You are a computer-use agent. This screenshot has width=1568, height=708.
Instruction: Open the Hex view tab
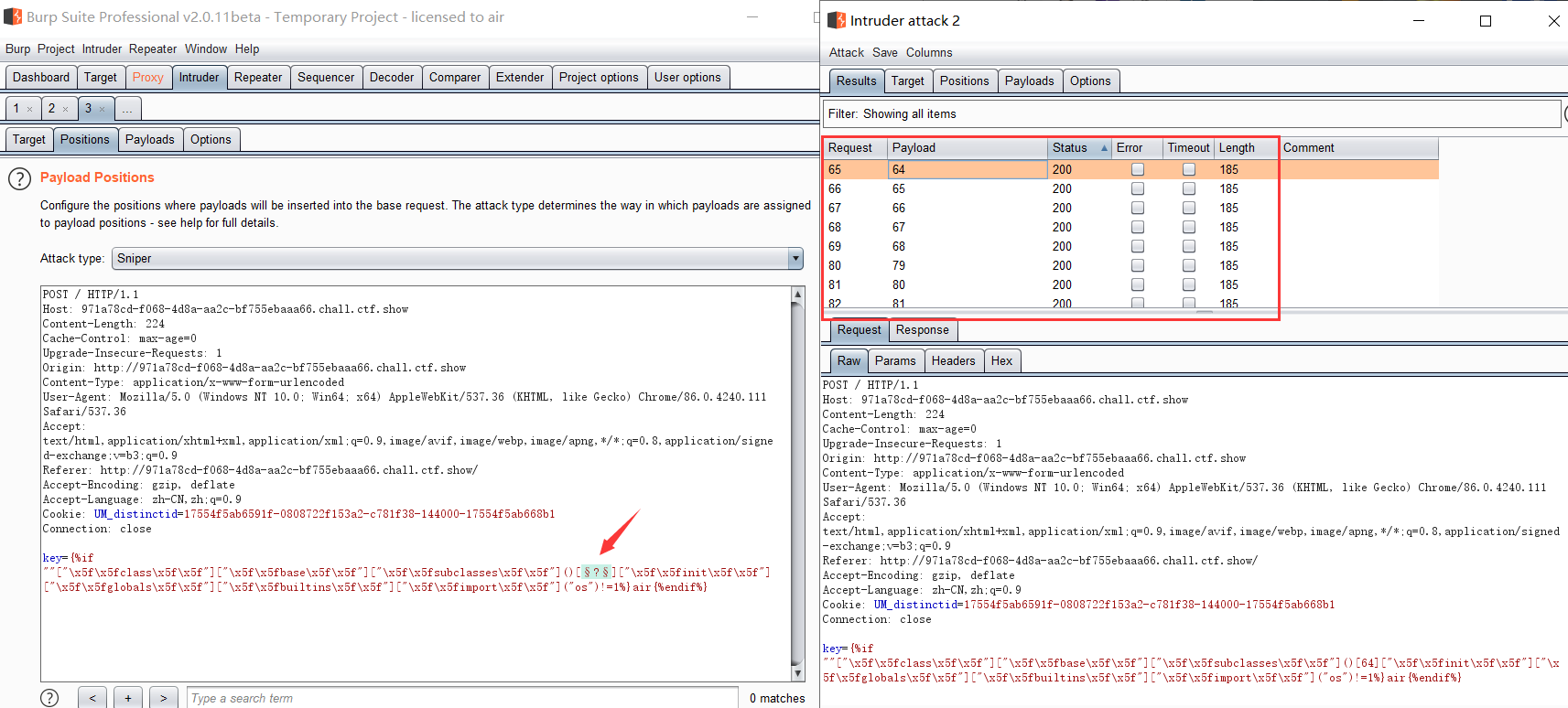1001,361
